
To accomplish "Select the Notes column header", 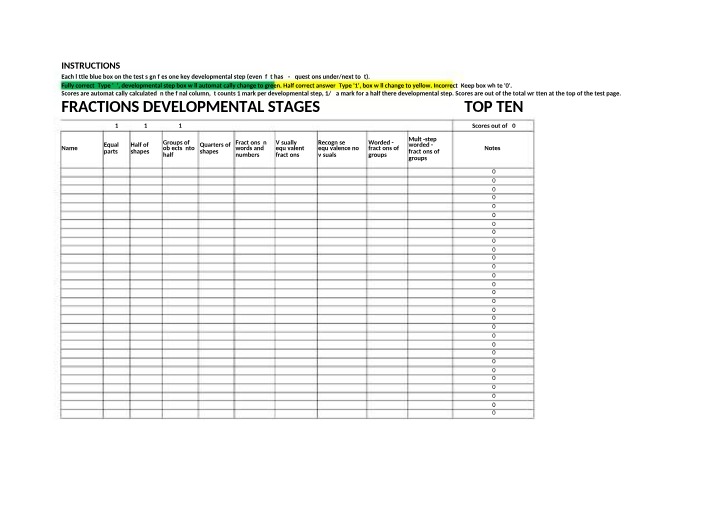I will click(492, 148).
